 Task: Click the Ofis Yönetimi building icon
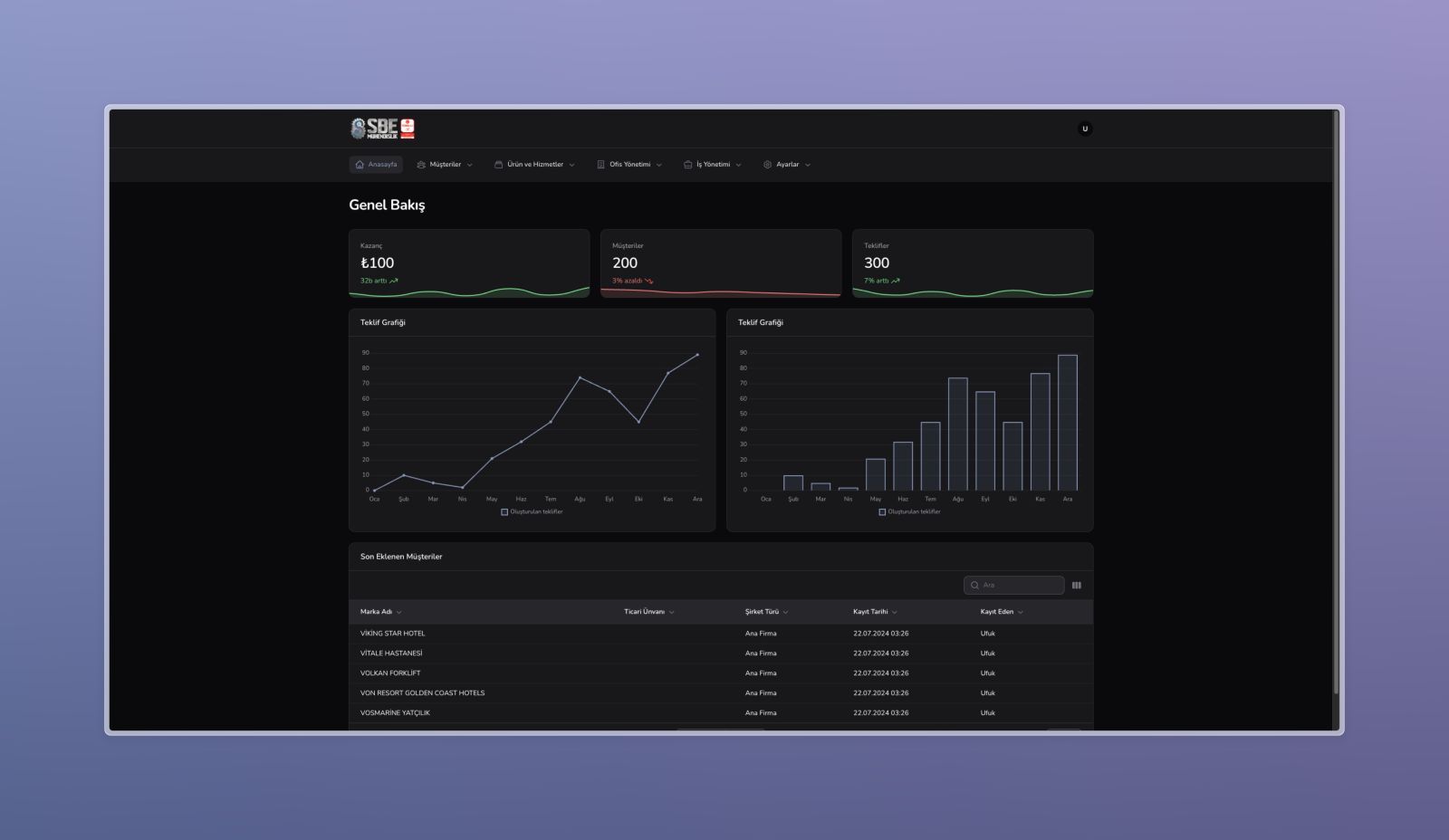point(600,165)
